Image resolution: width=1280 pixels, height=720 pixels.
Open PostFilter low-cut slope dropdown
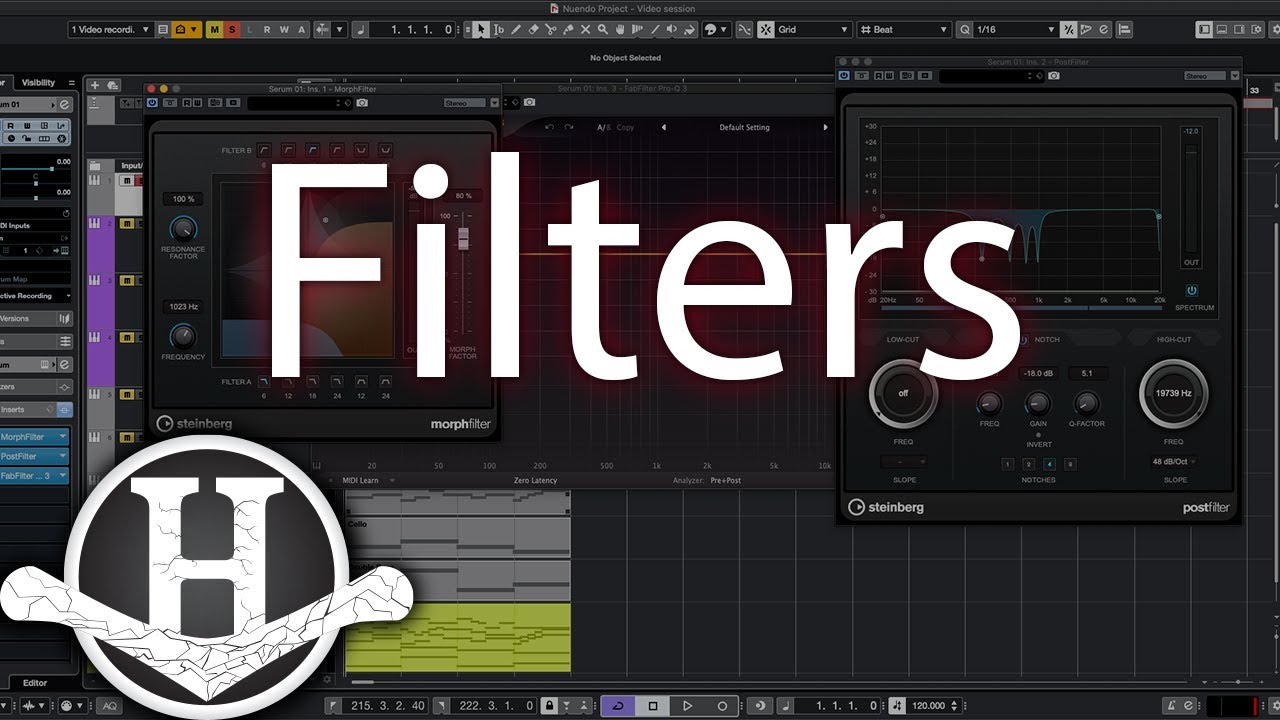(x=903, y=461)
